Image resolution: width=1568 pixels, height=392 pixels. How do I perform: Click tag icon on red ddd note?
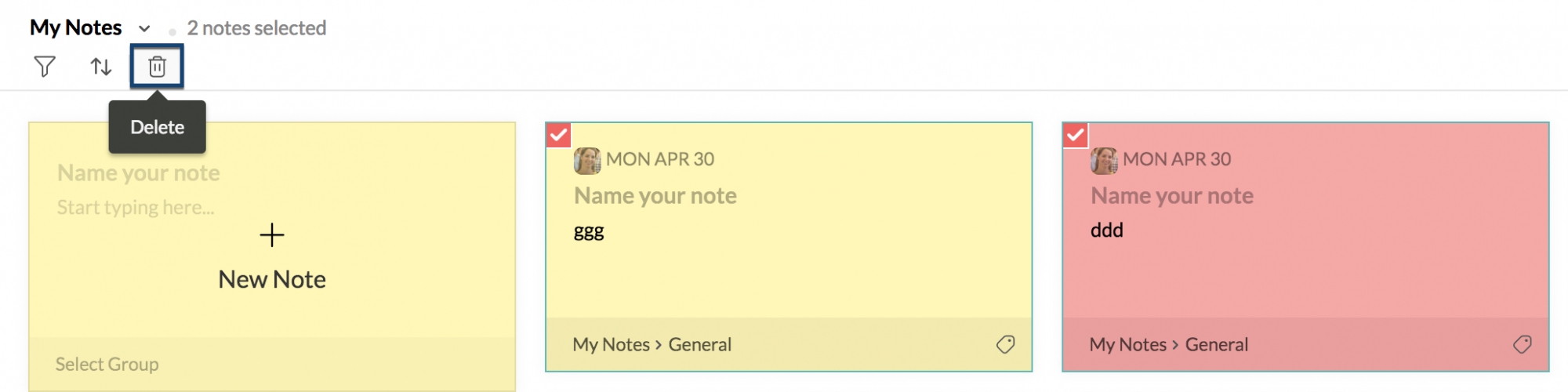[x=1522, y=344]
